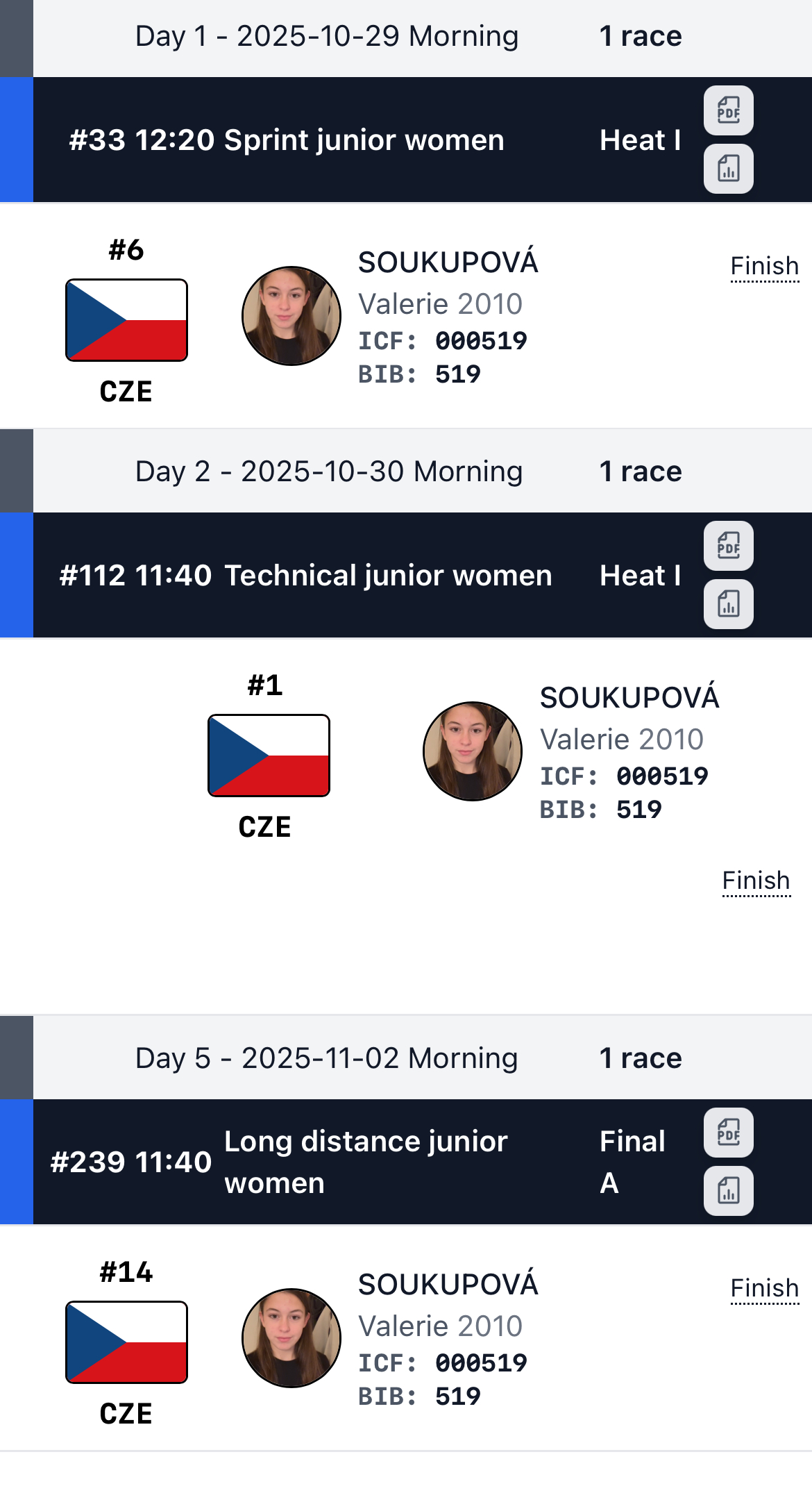Viewport: 812px width, 1493px height.
Task: Open SOUKUPOVÁ name in Technical race entry
Action: click(x=629, y=698)
